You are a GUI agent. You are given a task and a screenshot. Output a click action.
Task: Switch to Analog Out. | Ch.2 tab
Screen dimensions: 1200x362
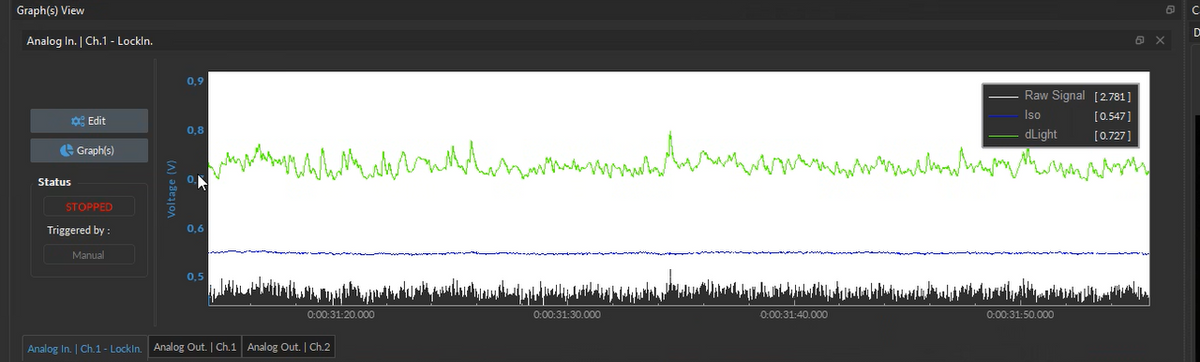tap(289, 347)
